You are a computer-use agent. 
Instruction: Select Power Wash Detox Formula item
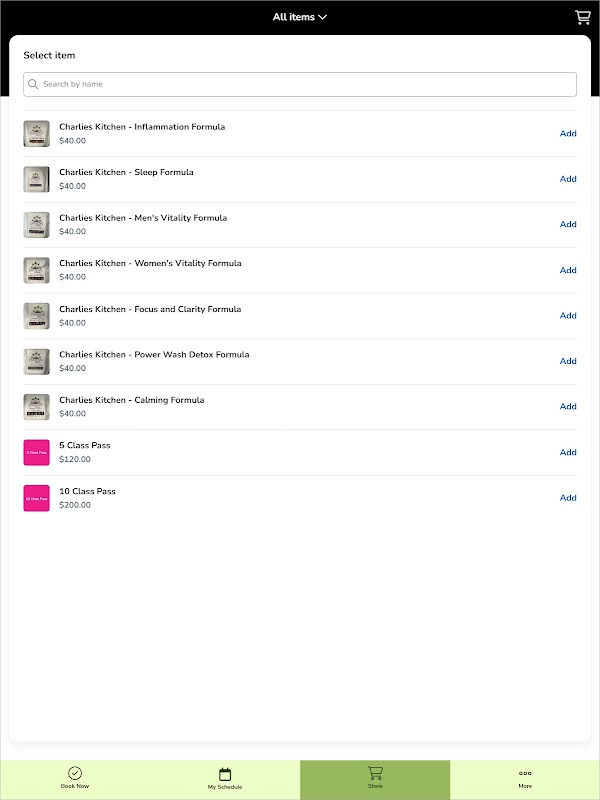(154, 355)
